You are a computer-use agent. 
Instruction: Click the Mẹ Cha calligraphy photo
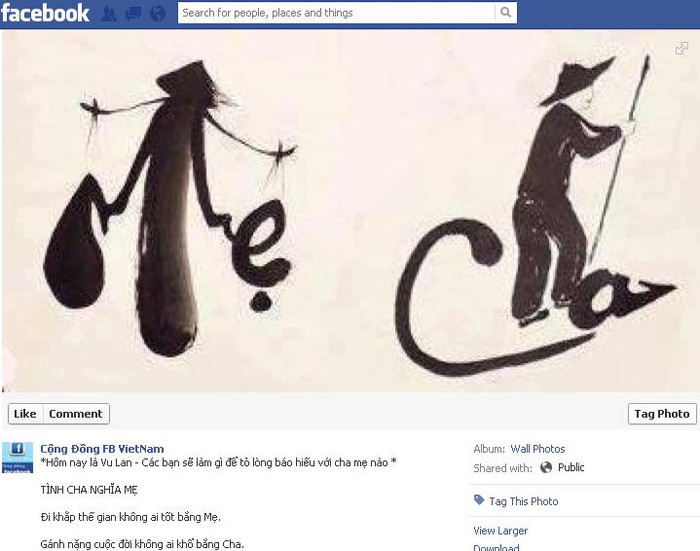tap(350, 211)
